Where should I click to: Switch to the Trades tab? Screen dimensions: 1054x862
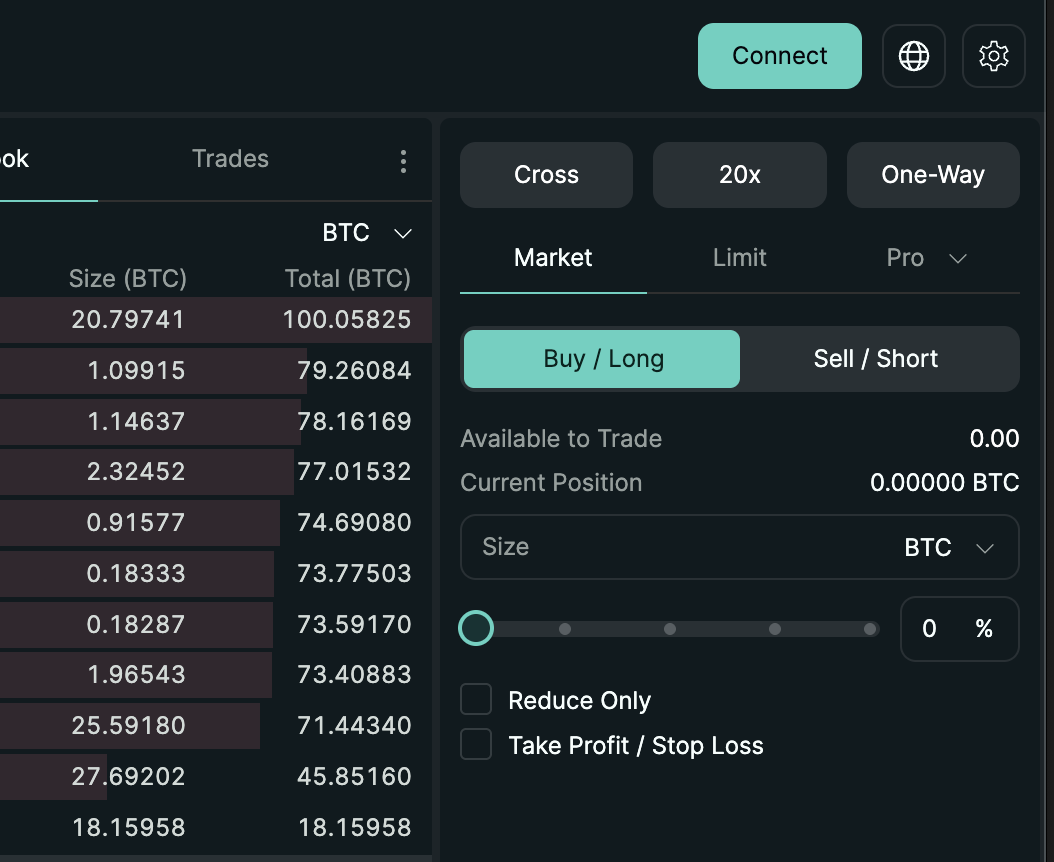click(230, 159)
